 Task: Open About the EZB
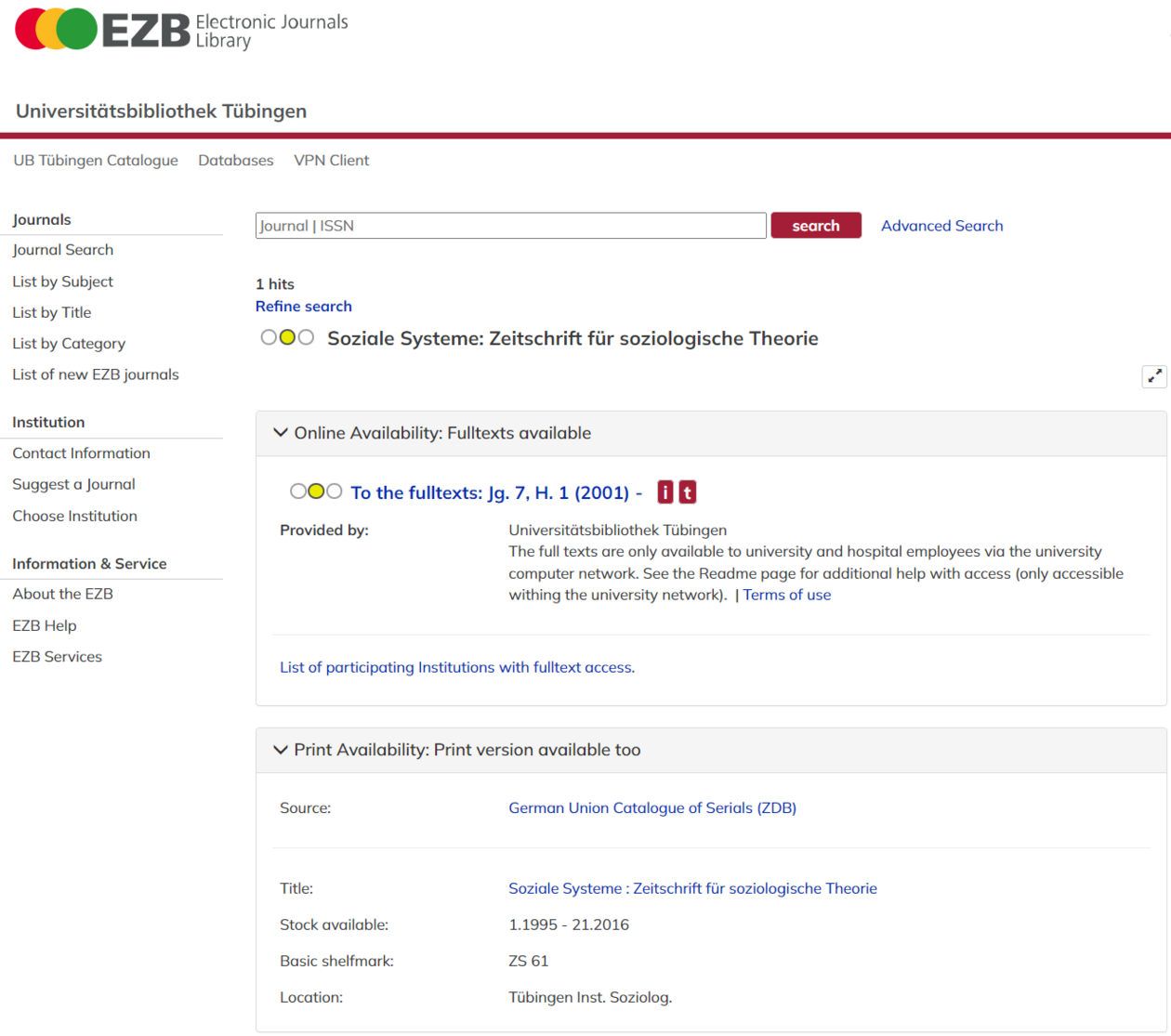tap(63, 594)
